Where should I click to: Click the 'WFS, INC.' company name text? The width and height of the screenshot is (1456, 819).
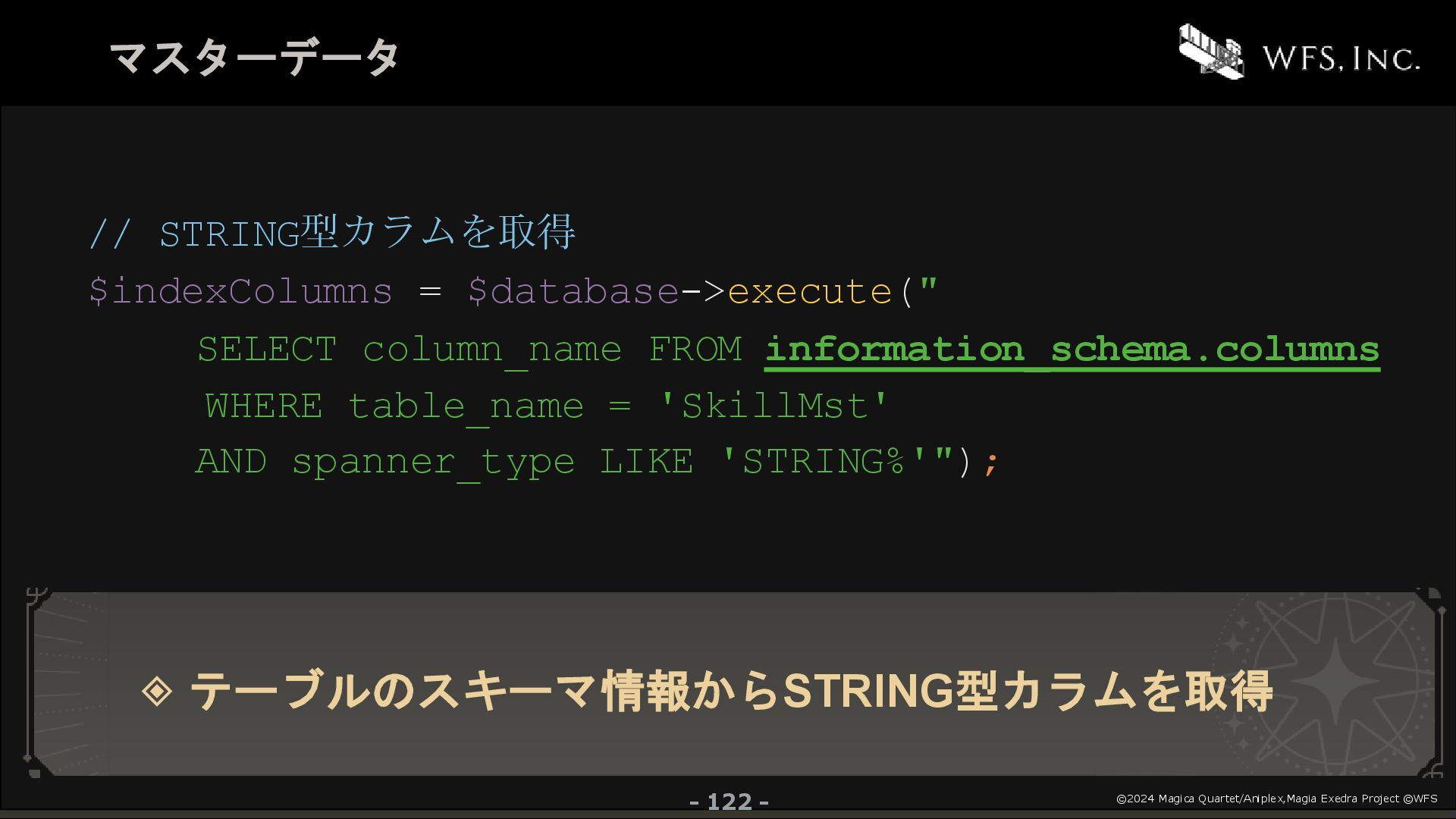[x=1341, y=58]
